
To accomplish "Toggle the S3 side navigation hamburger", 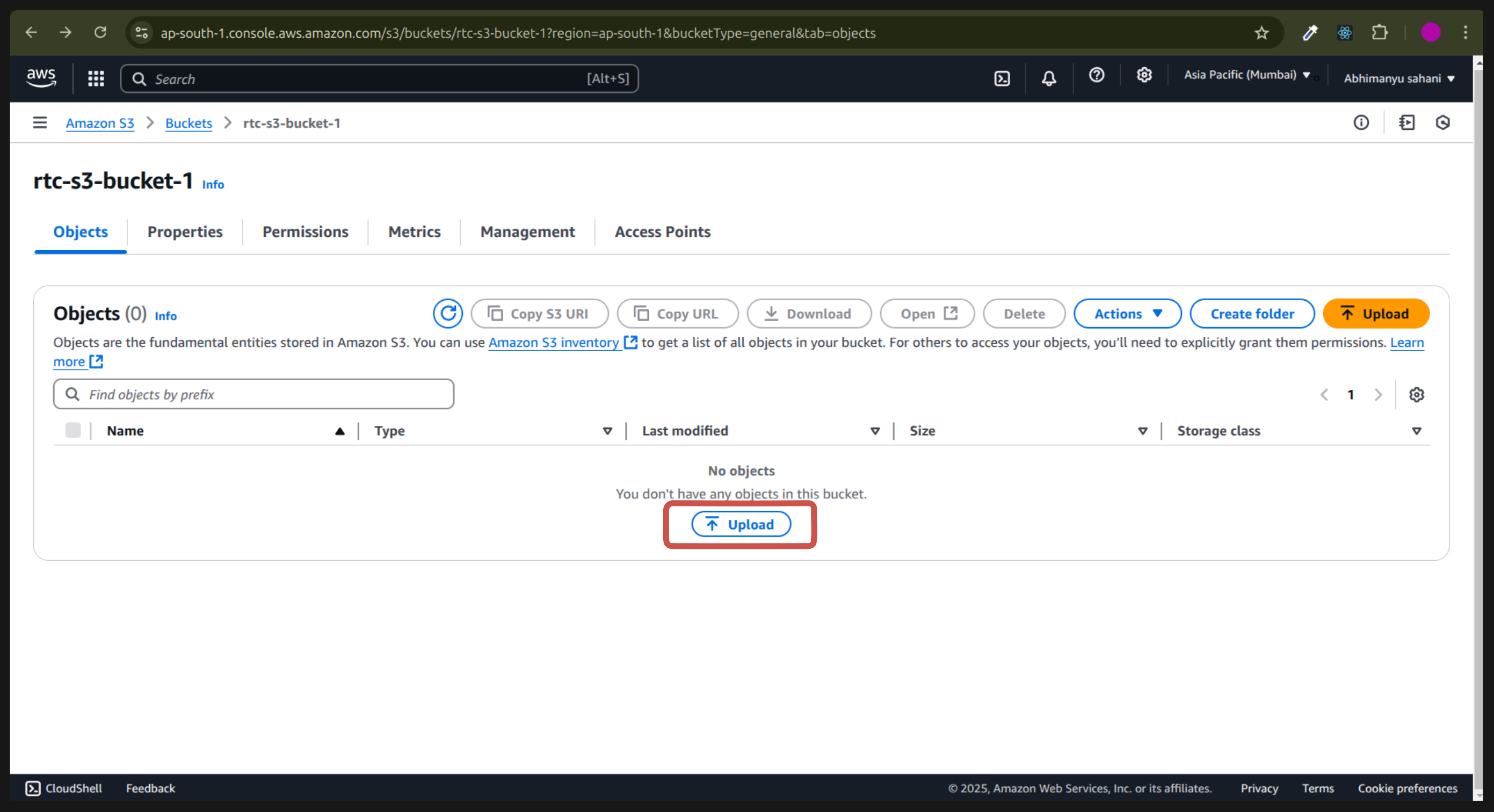I will pos(39,122).
